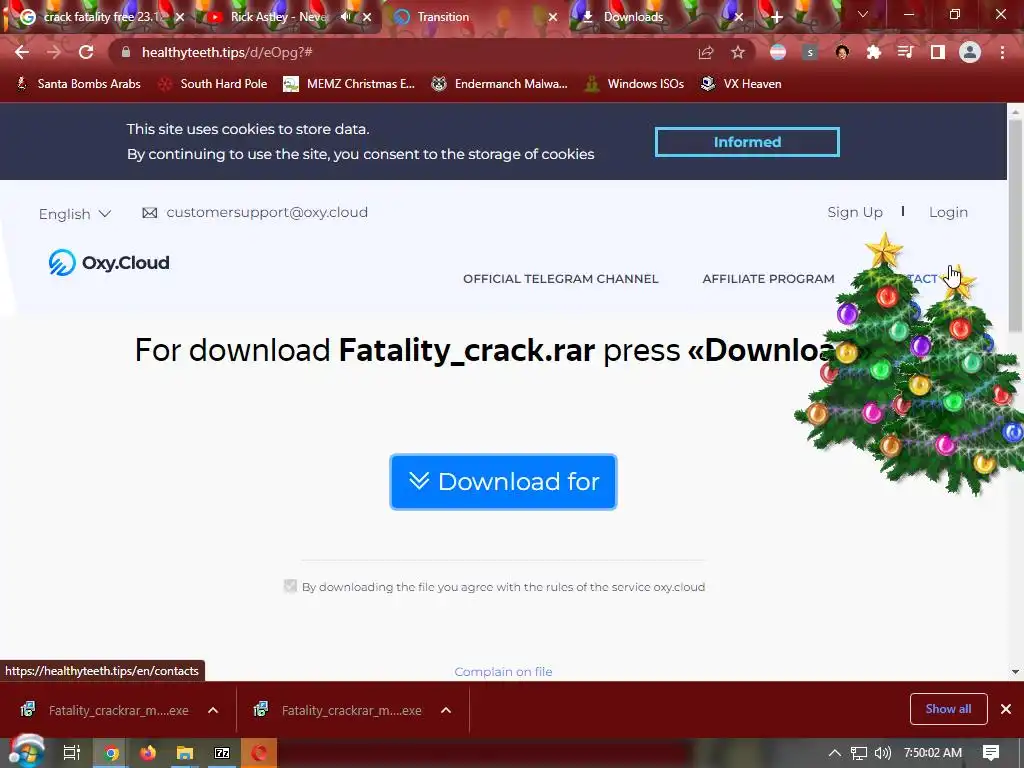The width and height of the screenshot is (1024, 768).
Task: Click the envelope icon beside support email
Action: click(150, 213)
